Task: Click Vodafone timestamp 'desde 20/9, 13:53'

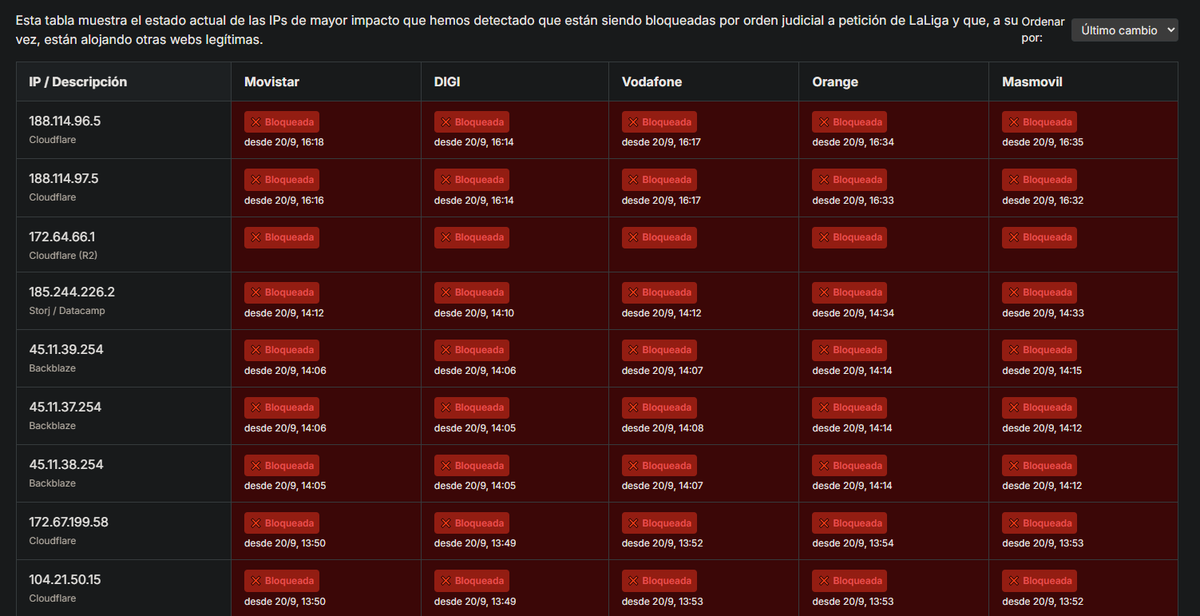Action: 663,601
